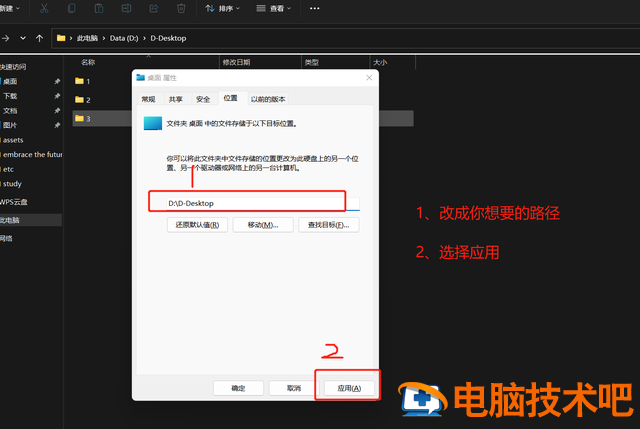The height and width of the screenshot is (429, 640).
Task: Click D-Desktop in the address breadcrumb
Action: click(168, 38)
